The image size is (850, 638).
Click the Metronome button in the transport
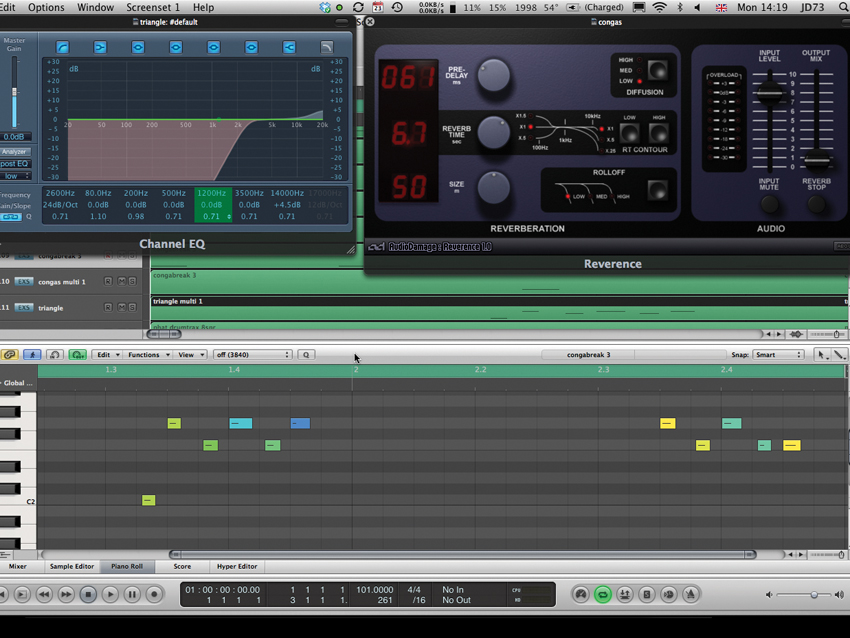coord(690,595)
